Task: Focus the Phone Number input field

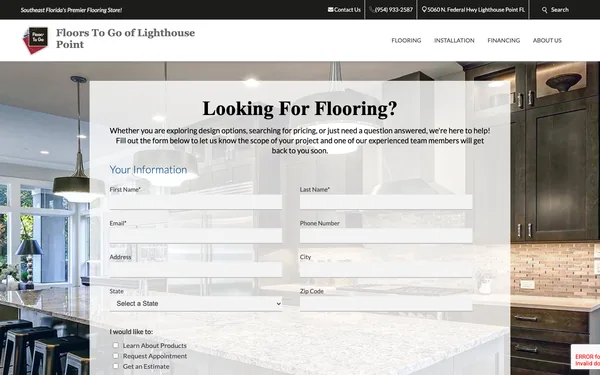Action: (386, 236)
